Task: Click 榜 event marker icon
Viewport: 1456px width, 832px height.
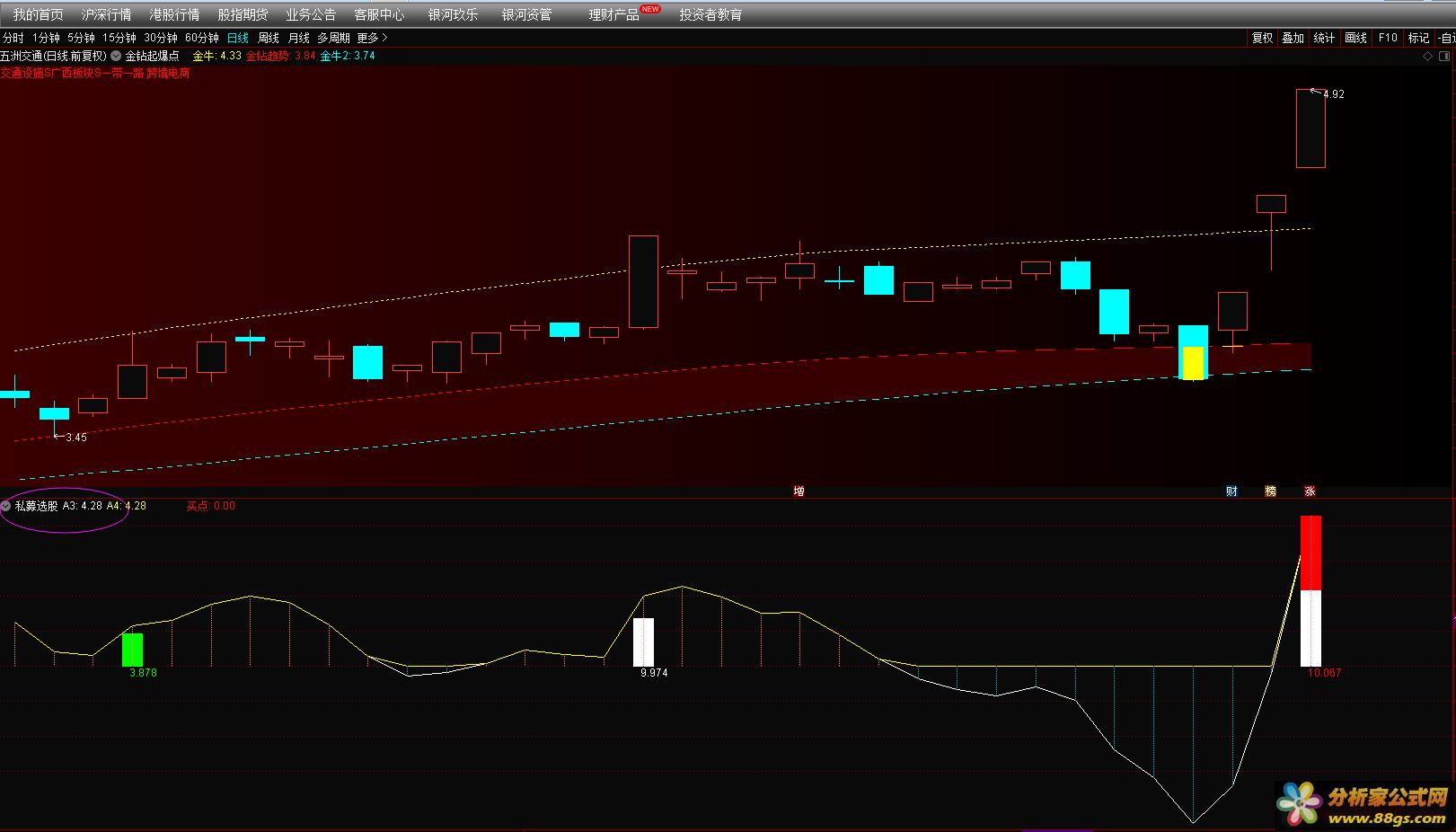Action: click(x=1270, y=491)
